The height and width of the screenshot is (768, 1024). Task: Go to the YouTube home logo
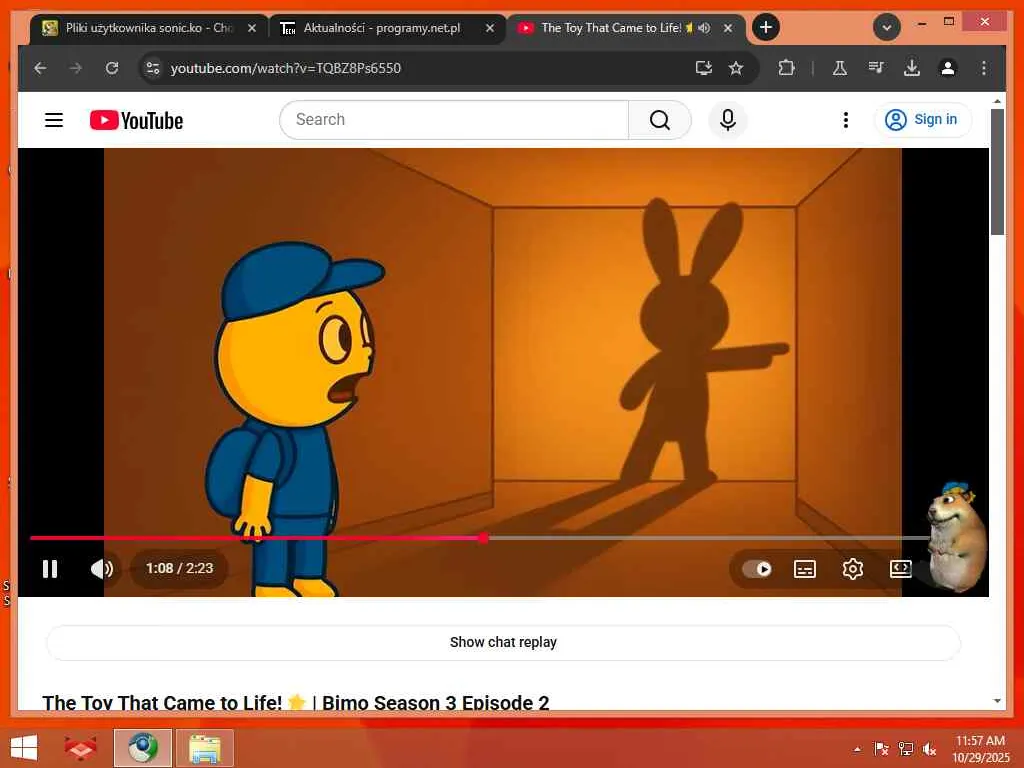coord(136,120)
